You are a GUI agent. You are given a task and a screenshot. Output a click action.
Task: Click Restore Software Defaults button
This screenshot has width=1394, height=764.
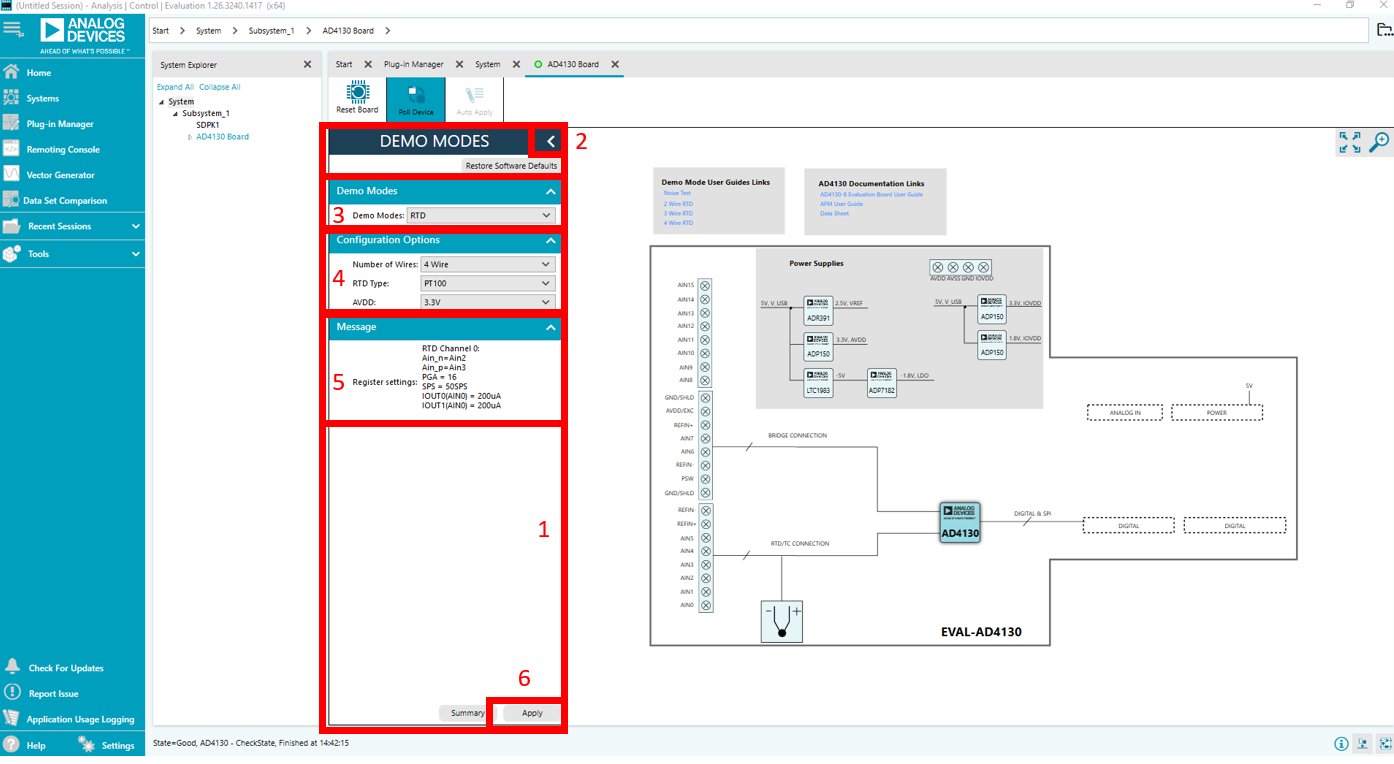(512, 166)
